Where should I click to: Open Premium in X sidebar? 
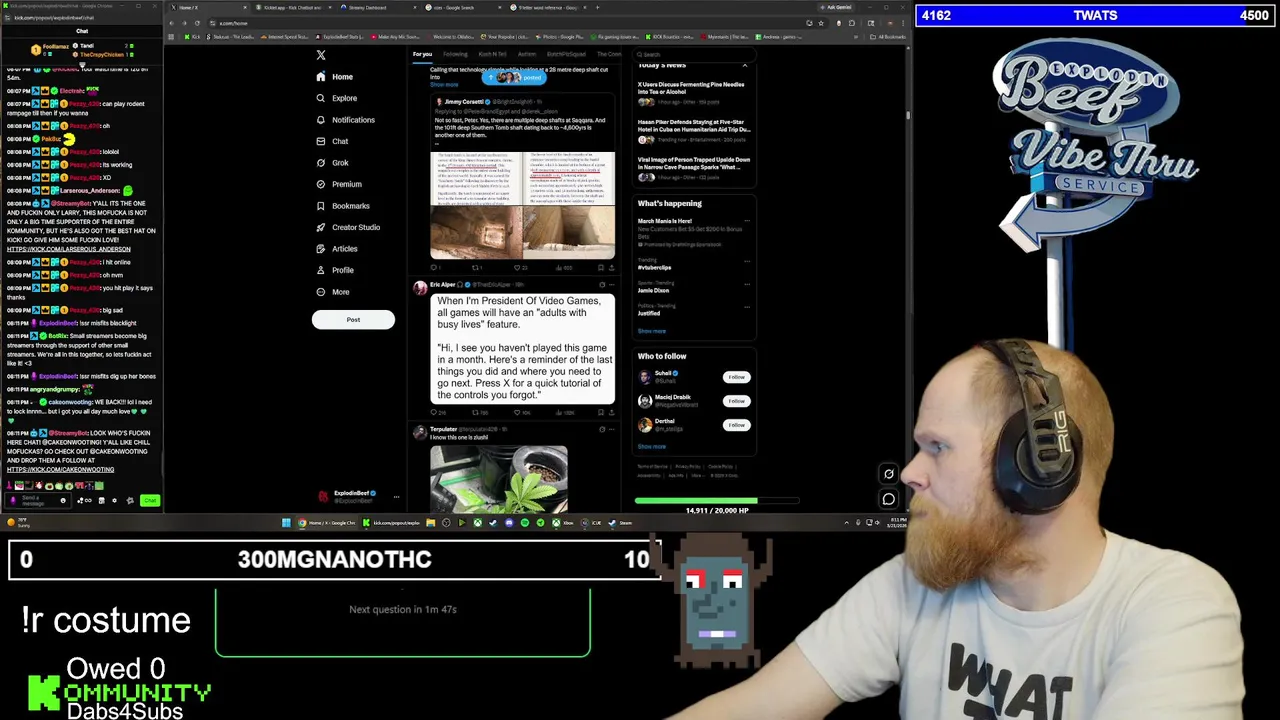(x=338, y=184)
